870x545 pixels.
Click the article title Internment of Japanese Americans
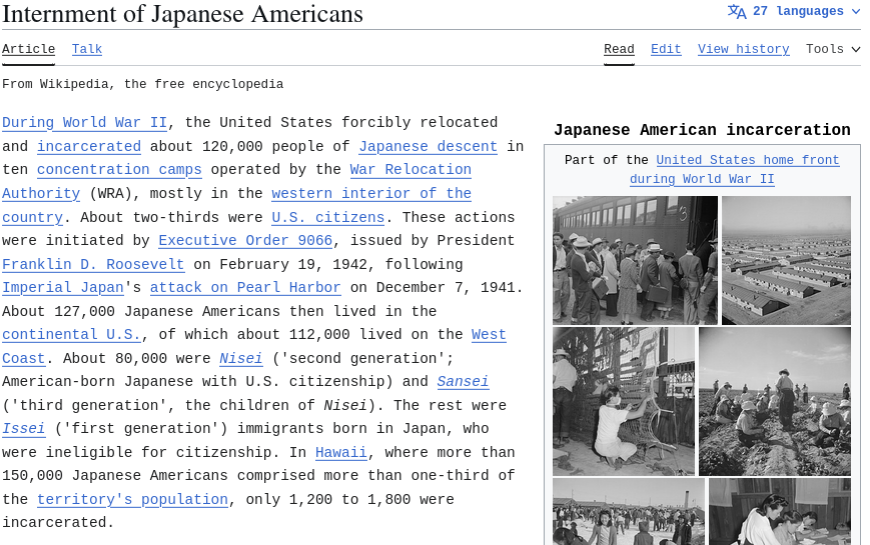183,14
